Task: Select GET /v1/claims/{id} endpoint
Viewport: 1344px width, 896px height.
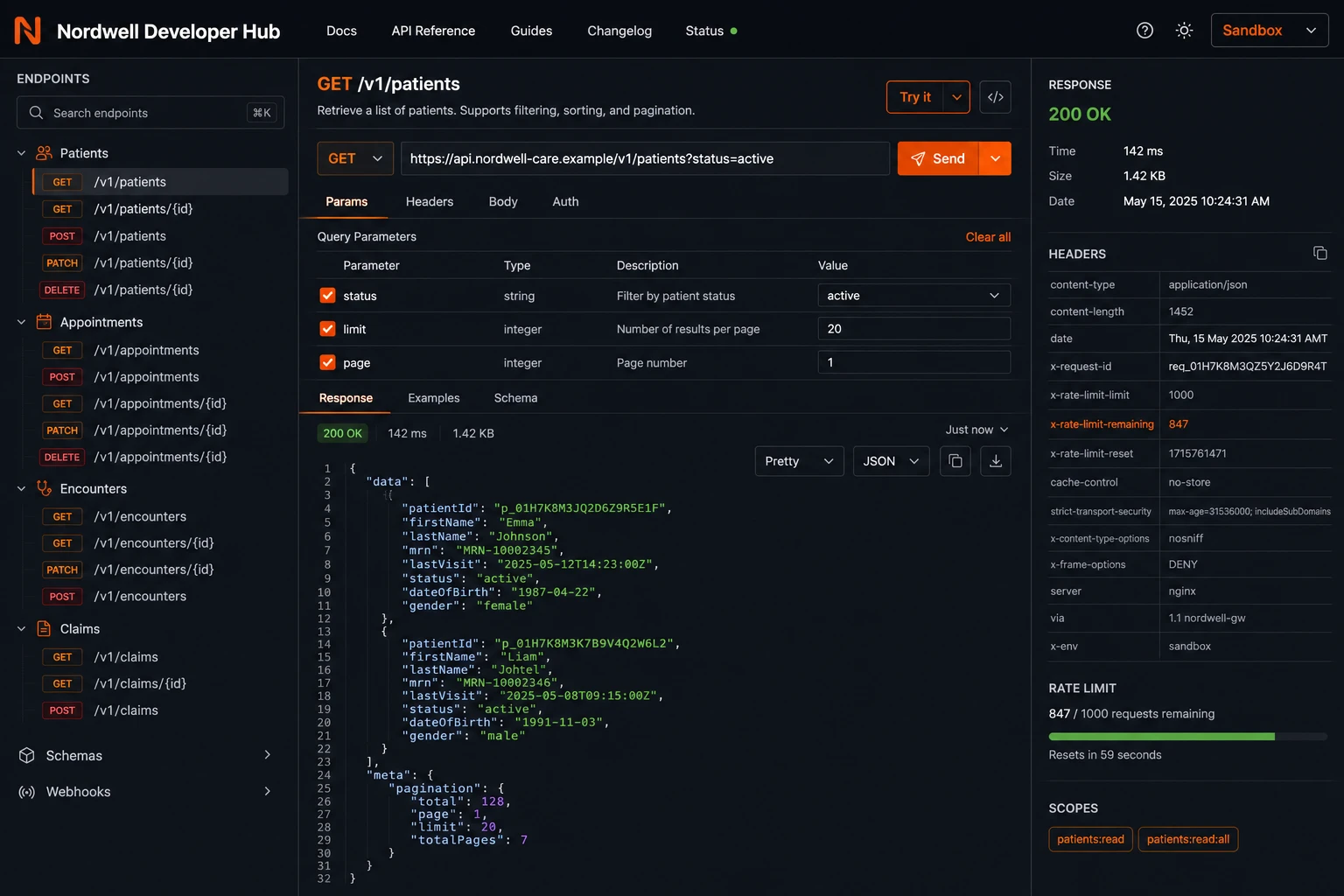Action: point(160,683)
